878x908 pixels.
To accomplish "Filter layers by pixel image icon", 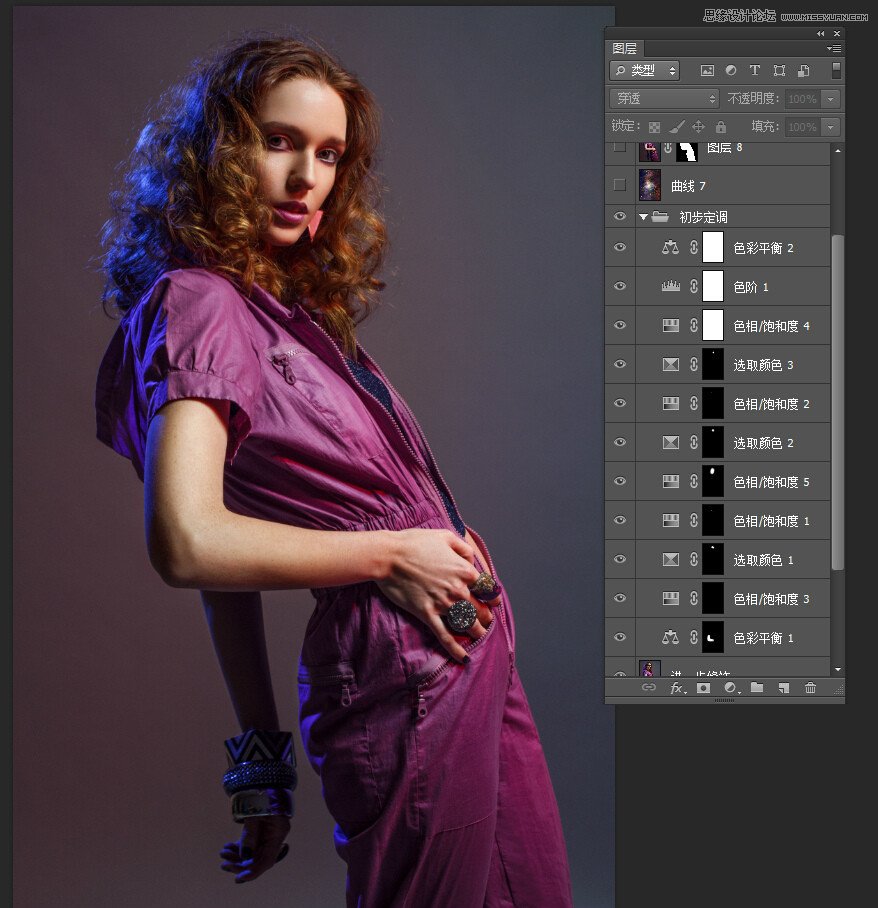I will click(x=707, y=70).
